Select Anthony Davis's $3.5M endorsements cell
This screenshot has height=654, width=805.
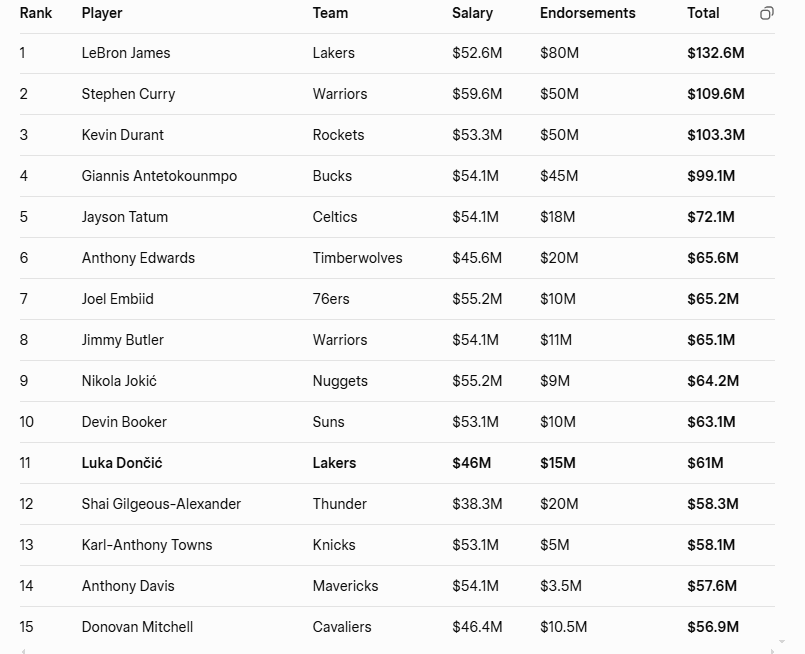tap(559, 586)
